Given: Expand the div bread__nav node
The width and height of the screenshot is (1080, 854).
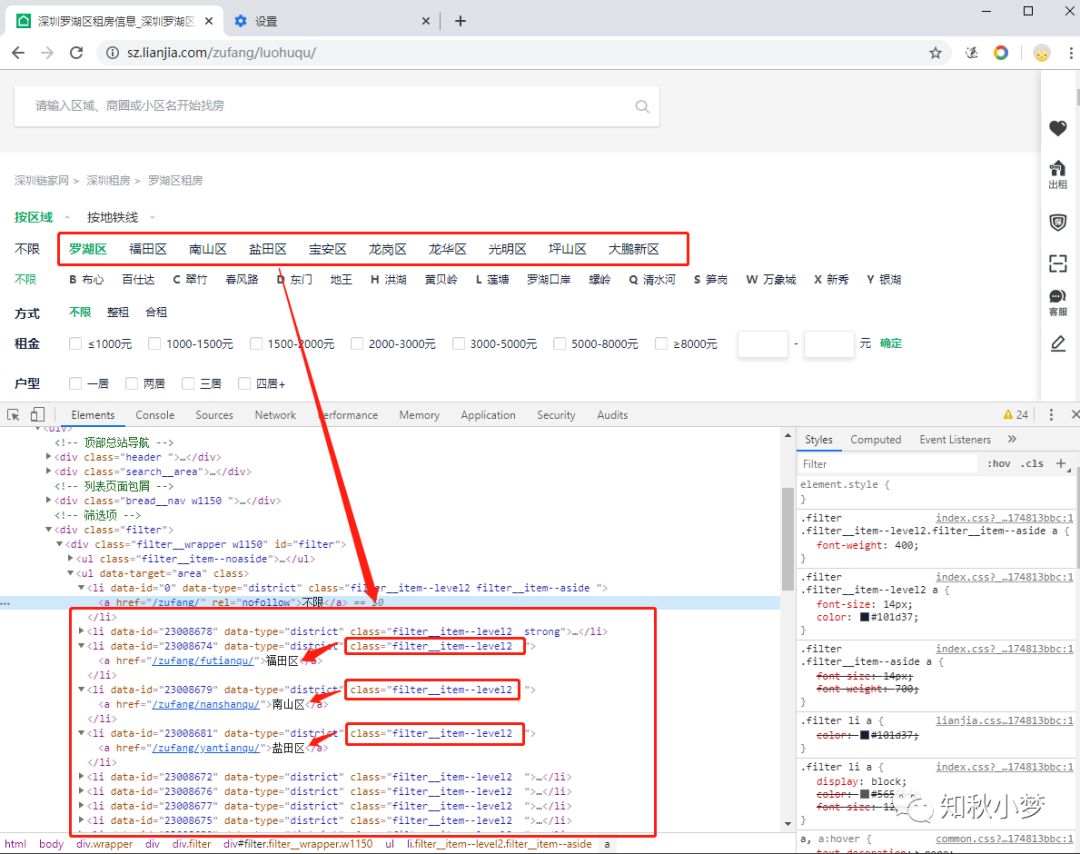Looking at the screenshot, I should coord(48,500).
